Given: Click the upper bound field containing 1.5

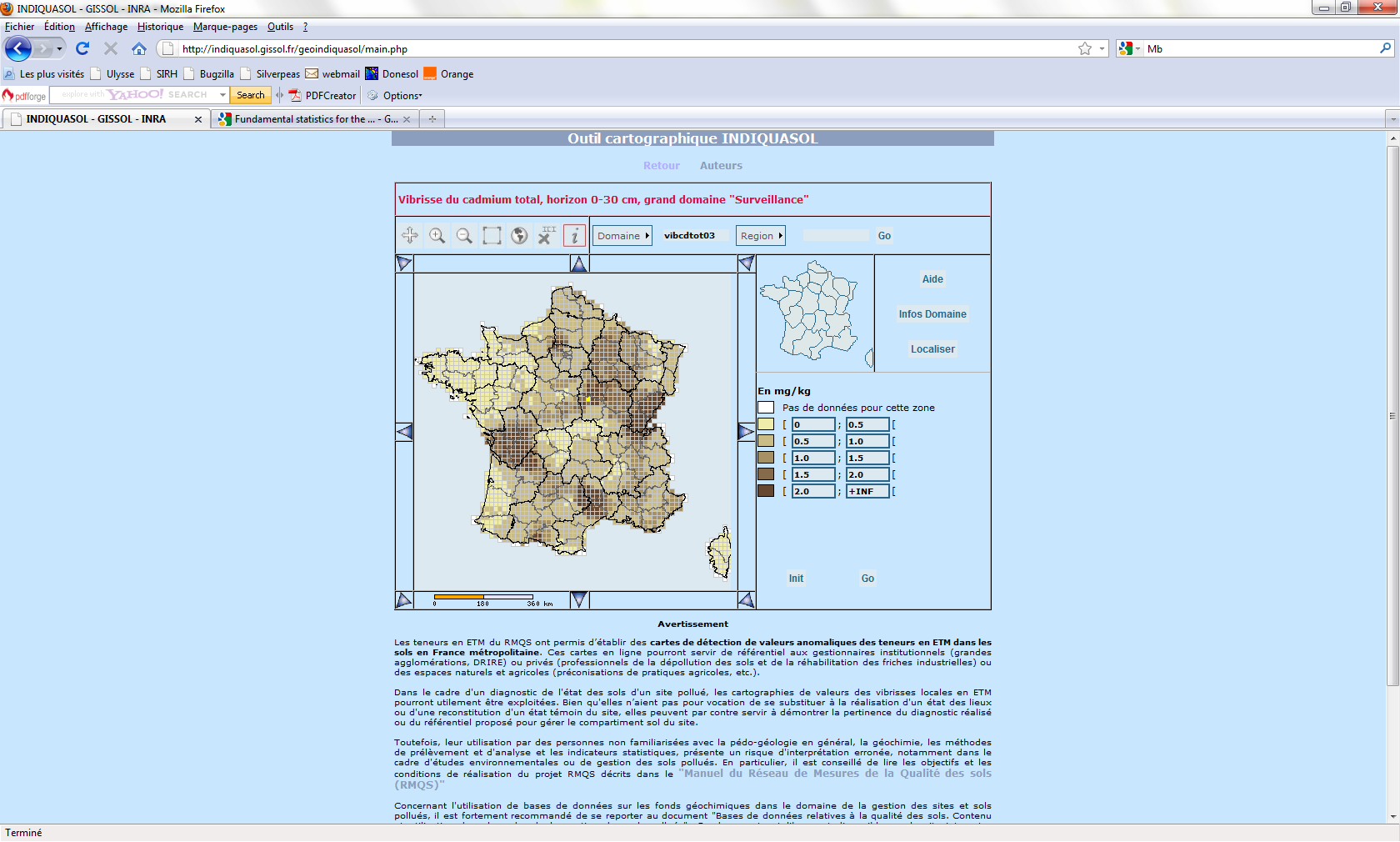Looking at the screenshot, I should [867, 458].
